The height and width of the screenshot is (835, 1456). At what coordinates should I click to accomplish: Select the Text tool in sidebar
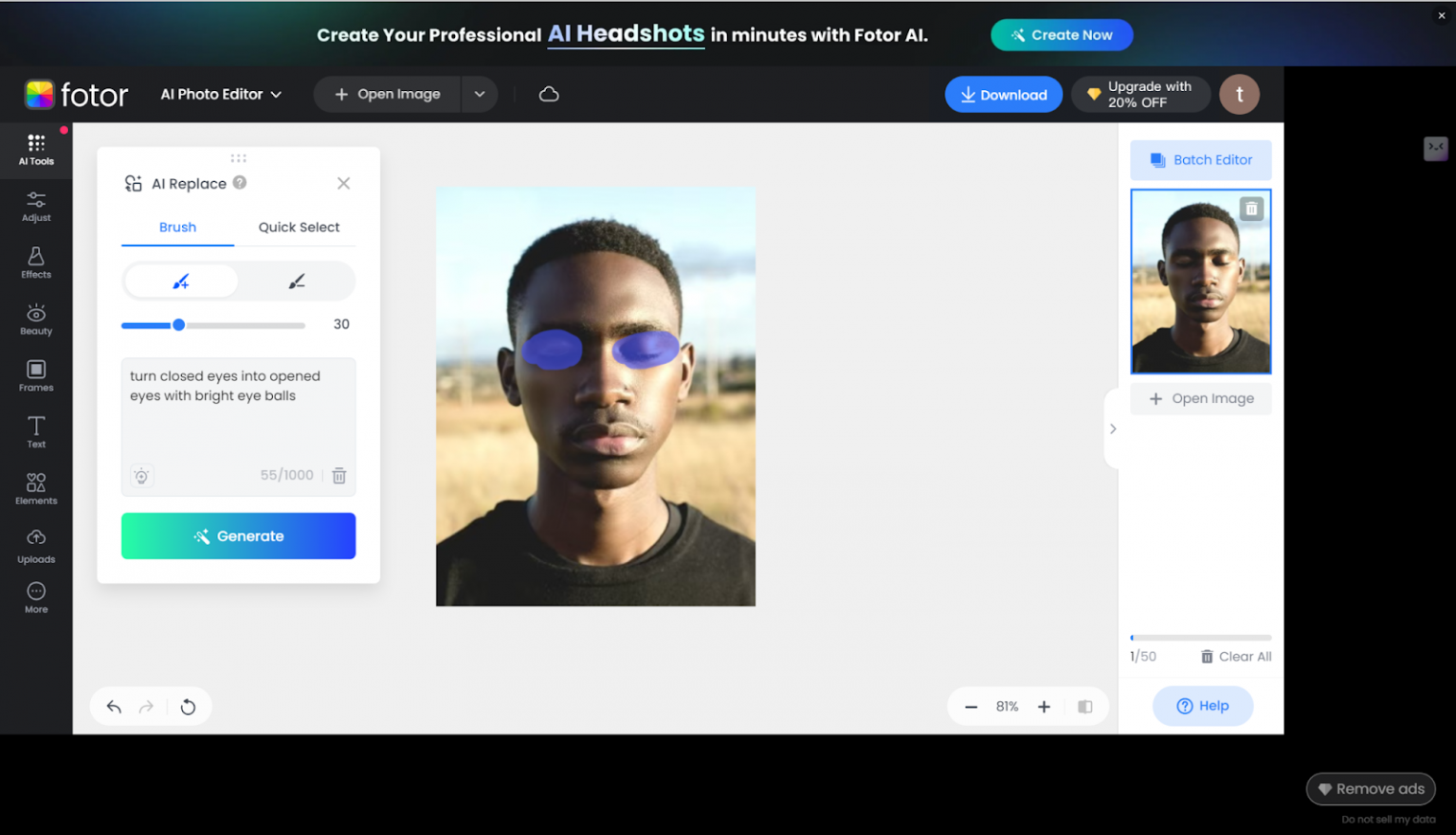pos(36,432)
